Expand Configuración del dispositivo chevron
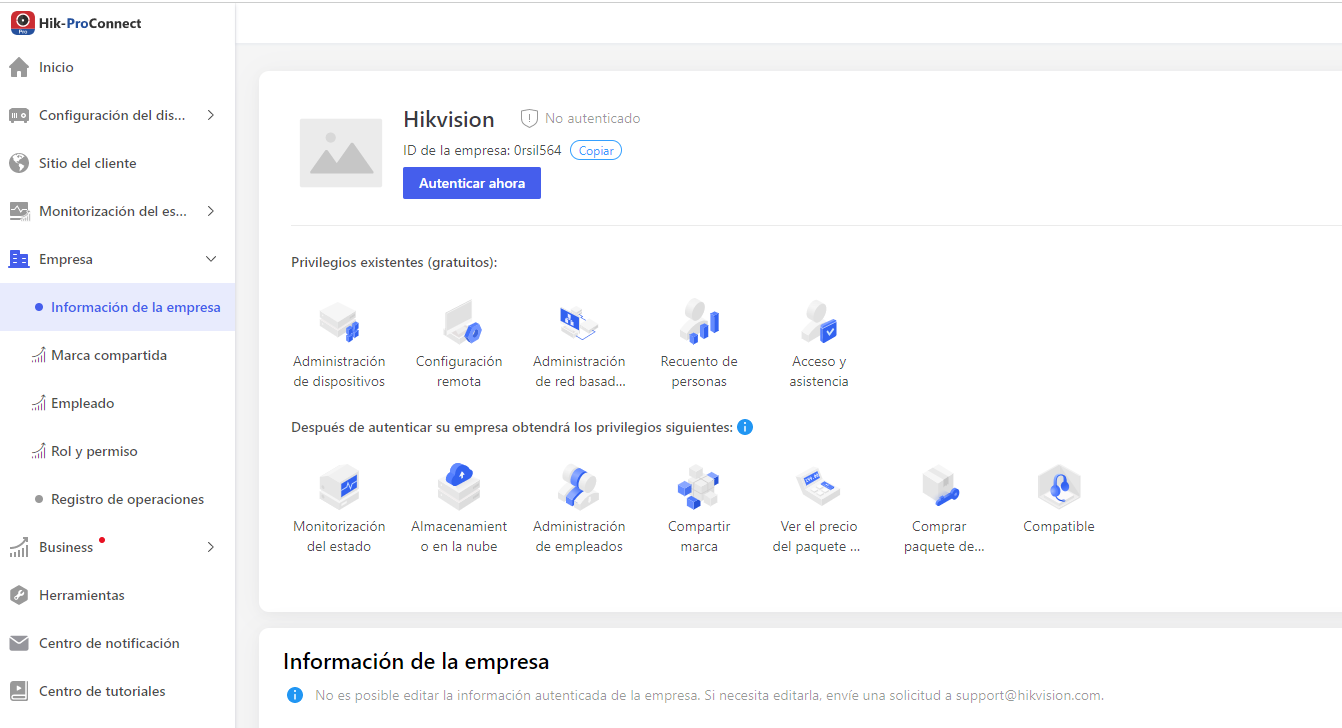The width and height of the screenshot is (1342, 728). (211, 115)
